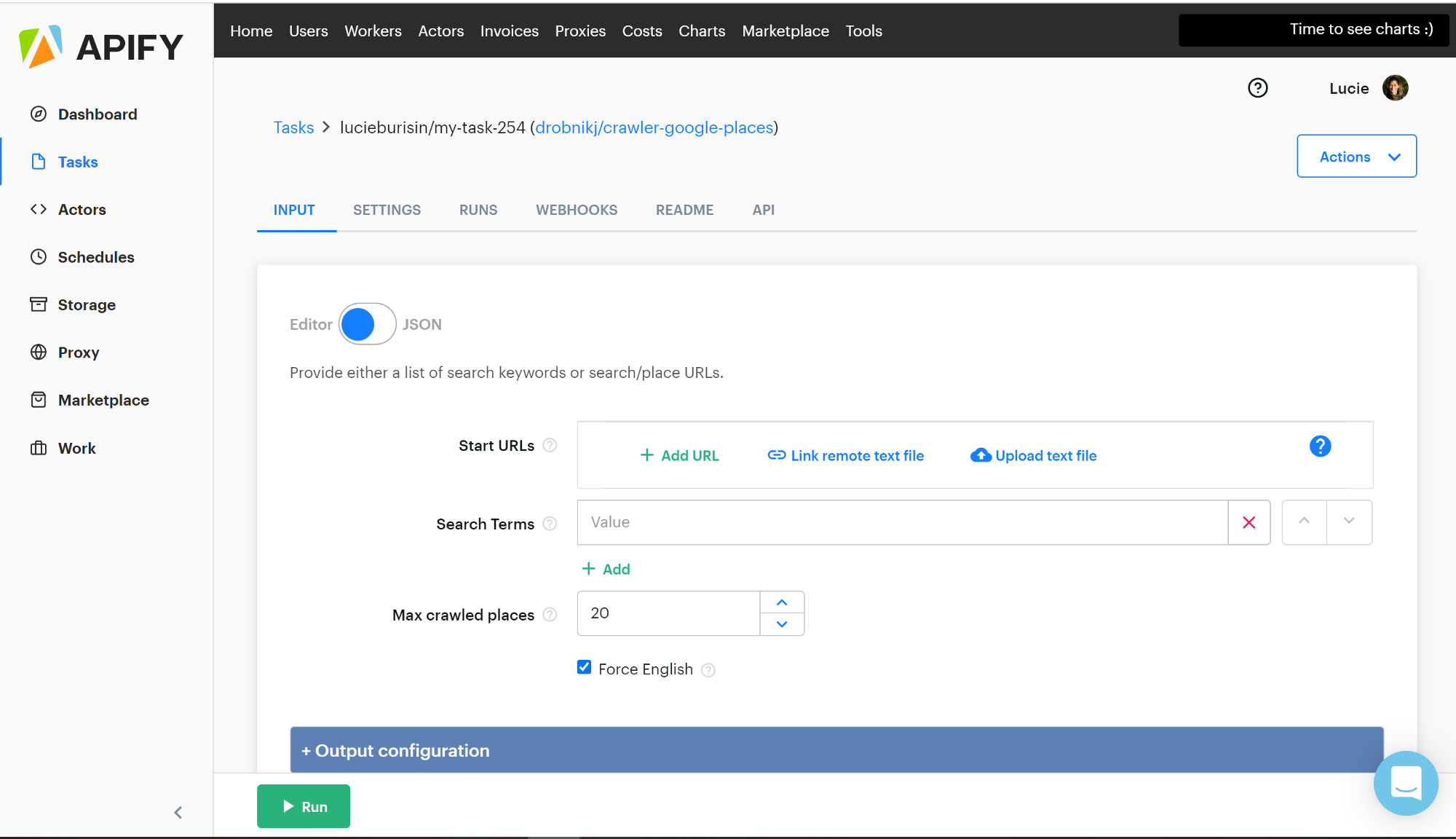Open the chat support bubble
The height and width of the screenshot is (839, 1456).
[x=1406, y=783]
